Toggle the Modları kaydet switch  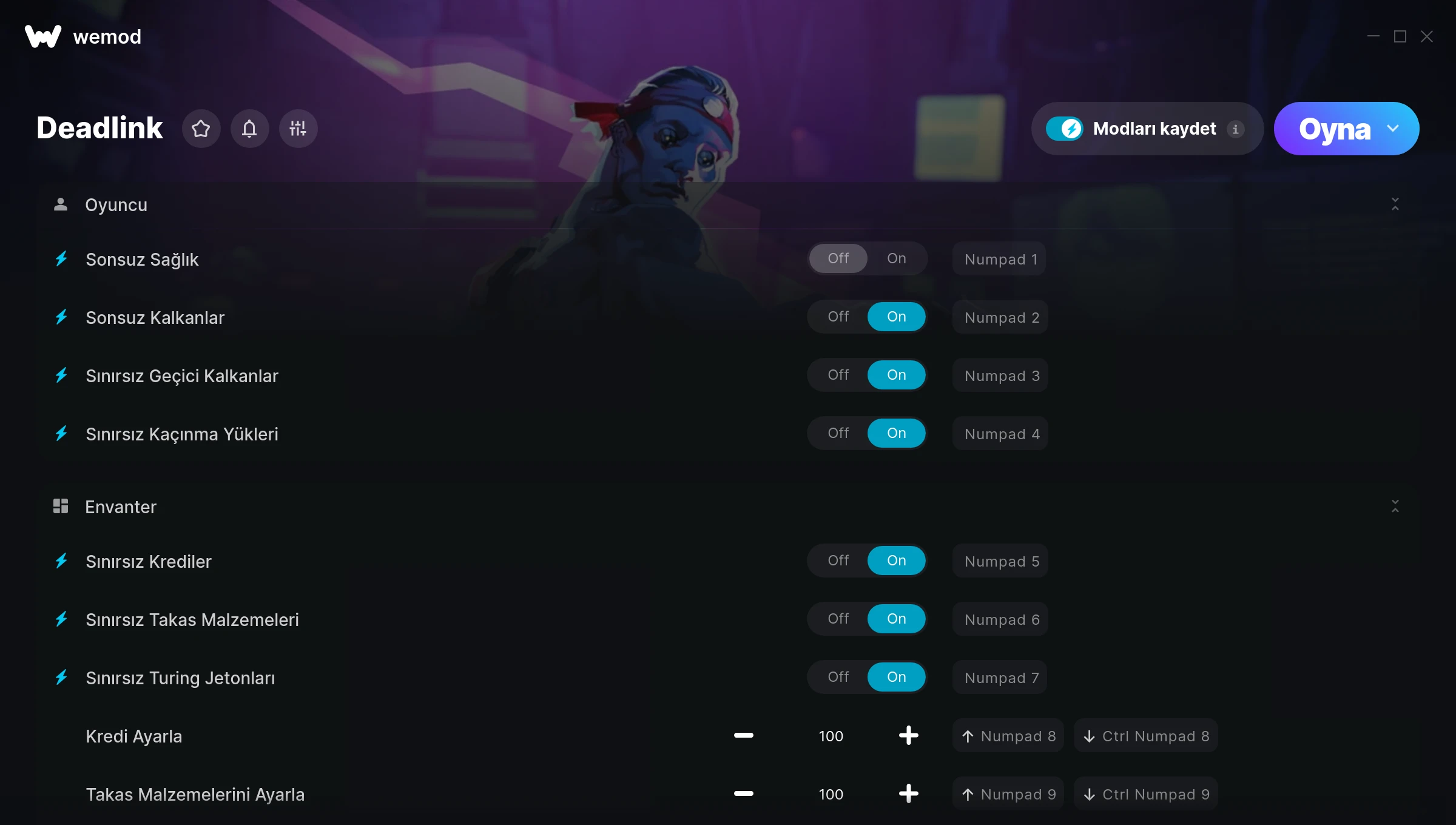coord(1064,129)
